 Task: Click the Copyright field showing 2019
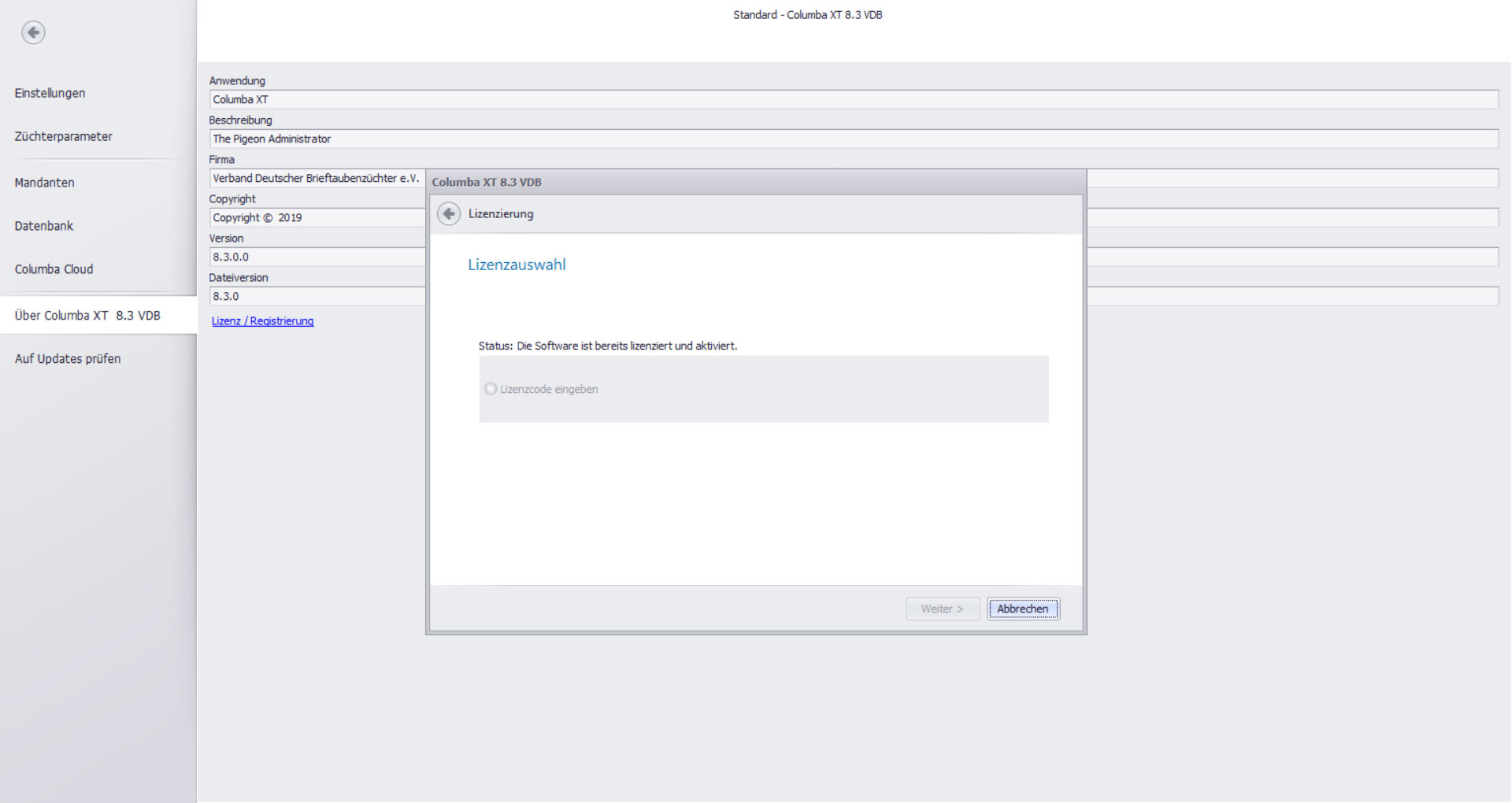pyautogui.click(x=316, y=218)
